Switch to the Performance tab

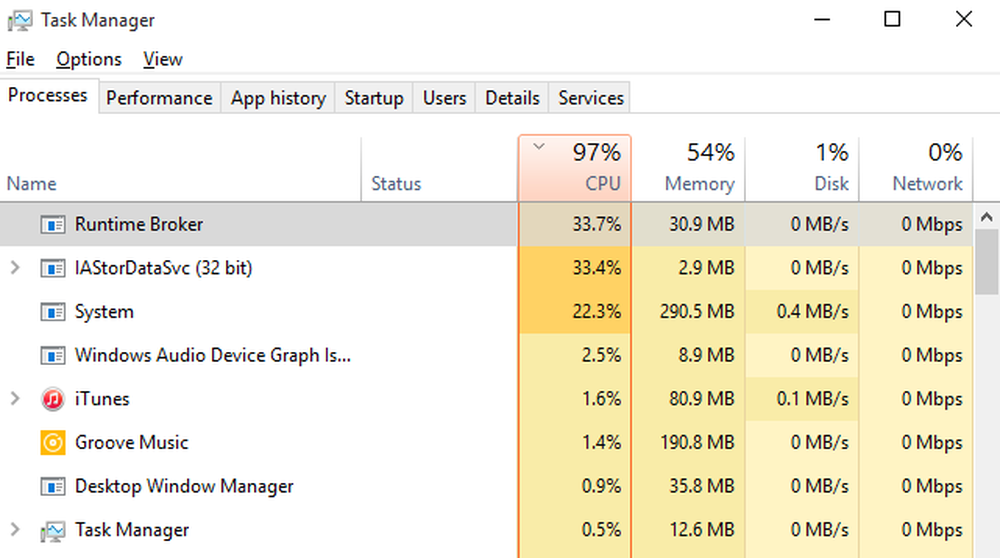159,98
